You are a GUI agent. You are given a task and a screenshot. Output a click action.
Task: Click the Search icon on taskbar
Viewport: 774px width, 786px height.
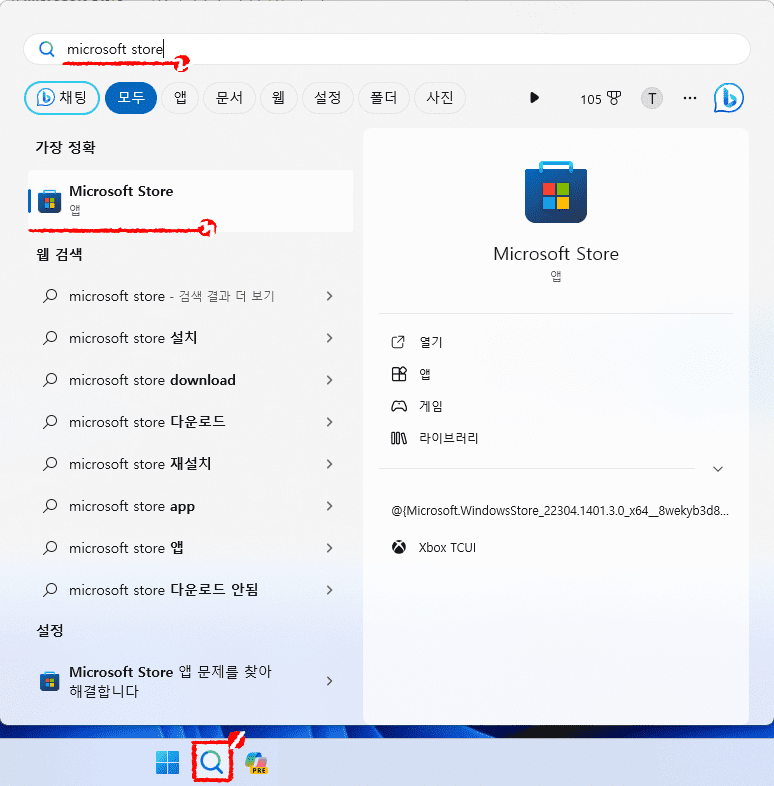pyautogui.click(x=212, y=762)
